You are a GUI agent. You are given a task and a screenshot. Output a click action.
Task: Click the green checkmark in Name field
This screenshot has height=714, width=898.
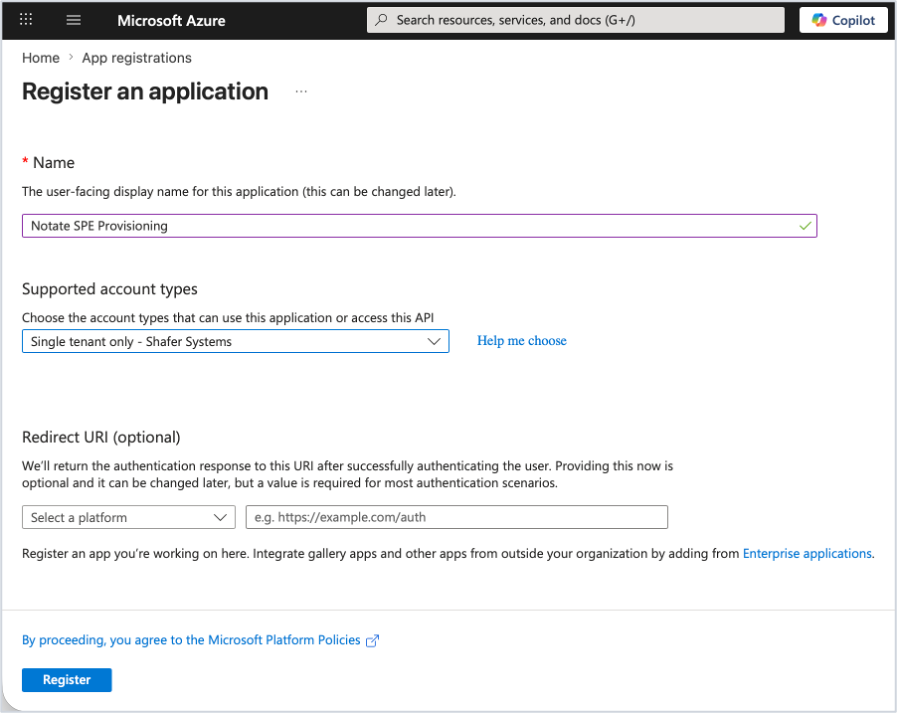pyautogui.click(x=805, y=226)
